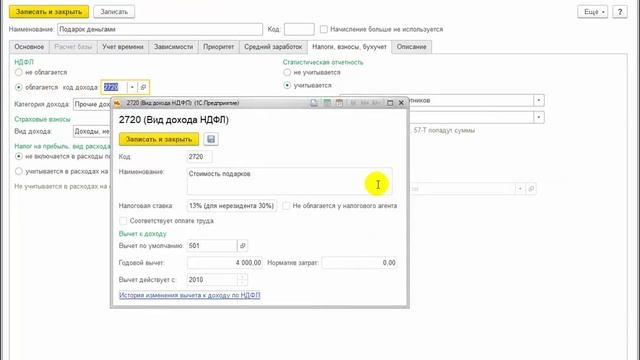The height and width of the screenshot is (360, 640).
Task: Expand the disabled dropdown arrow in the main form
Action: coord(520,189)
